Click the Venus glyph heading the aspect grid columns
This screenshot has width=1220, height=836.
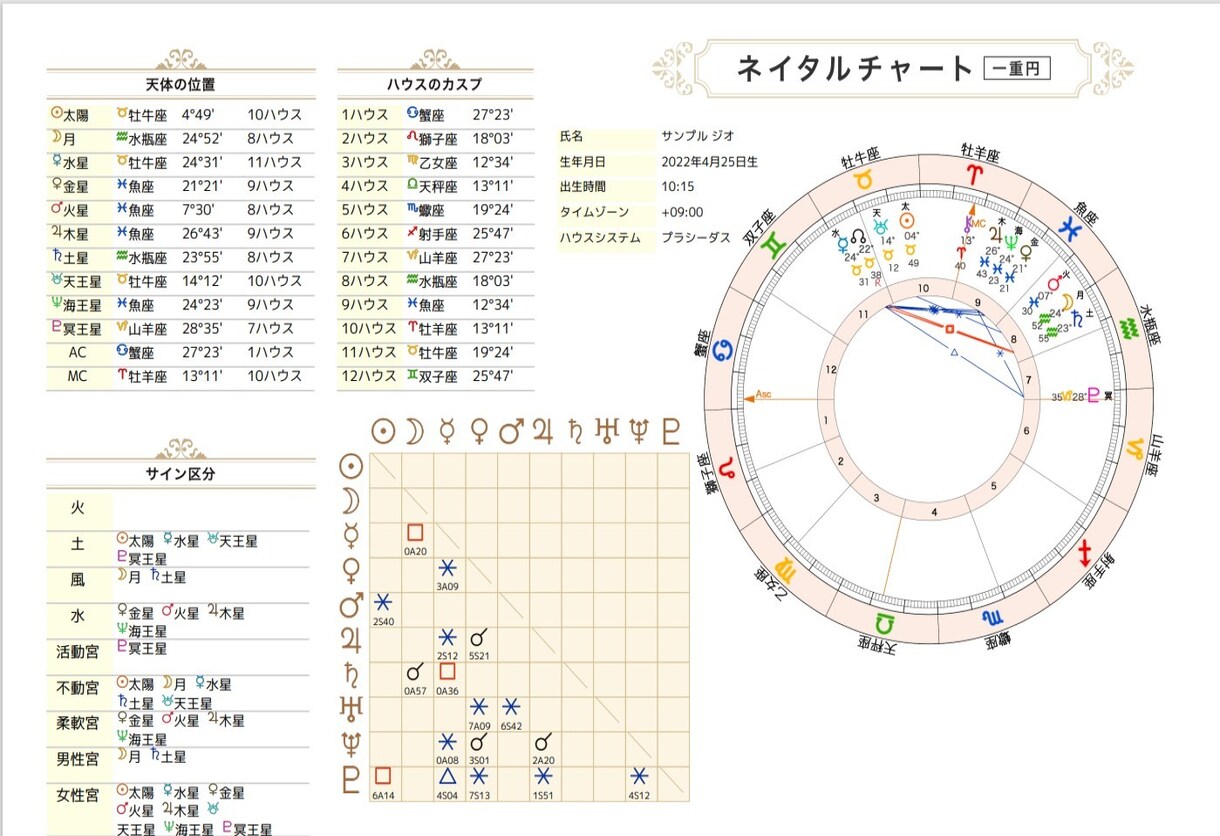pyautogui.click(x=479, y=431)
